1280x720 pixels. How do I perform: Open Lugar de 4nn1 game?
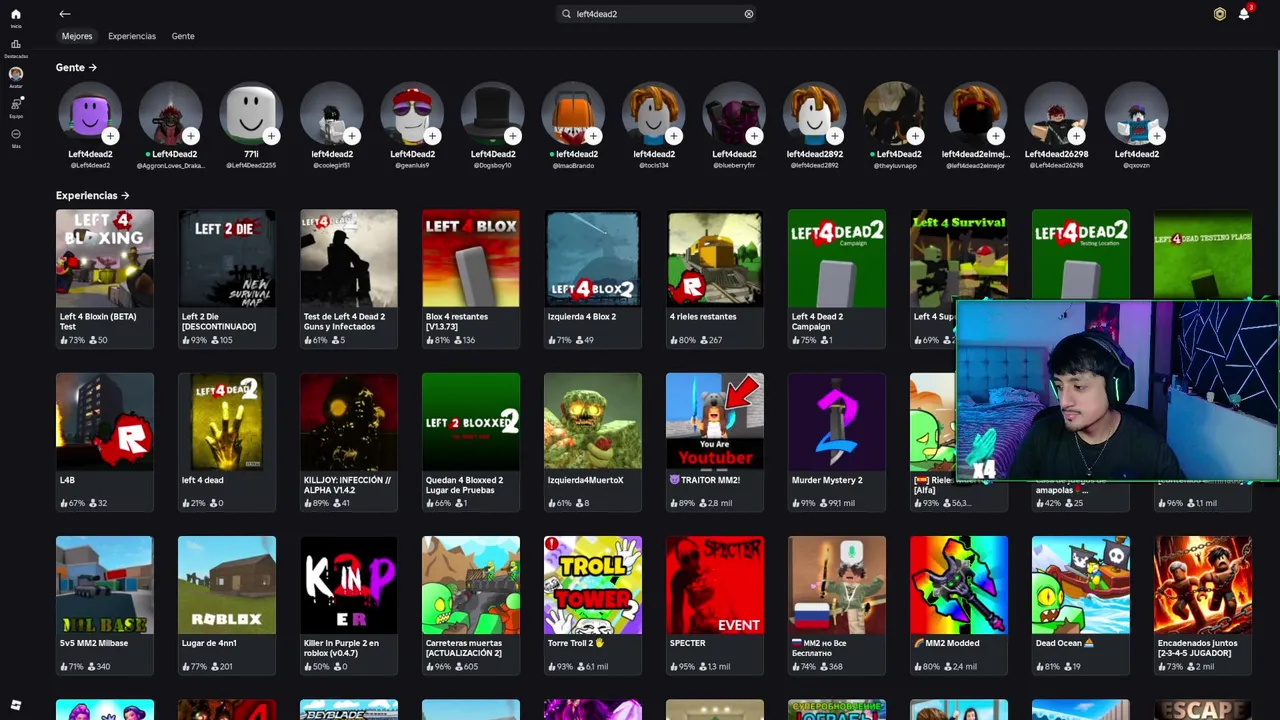click(227, 604)
